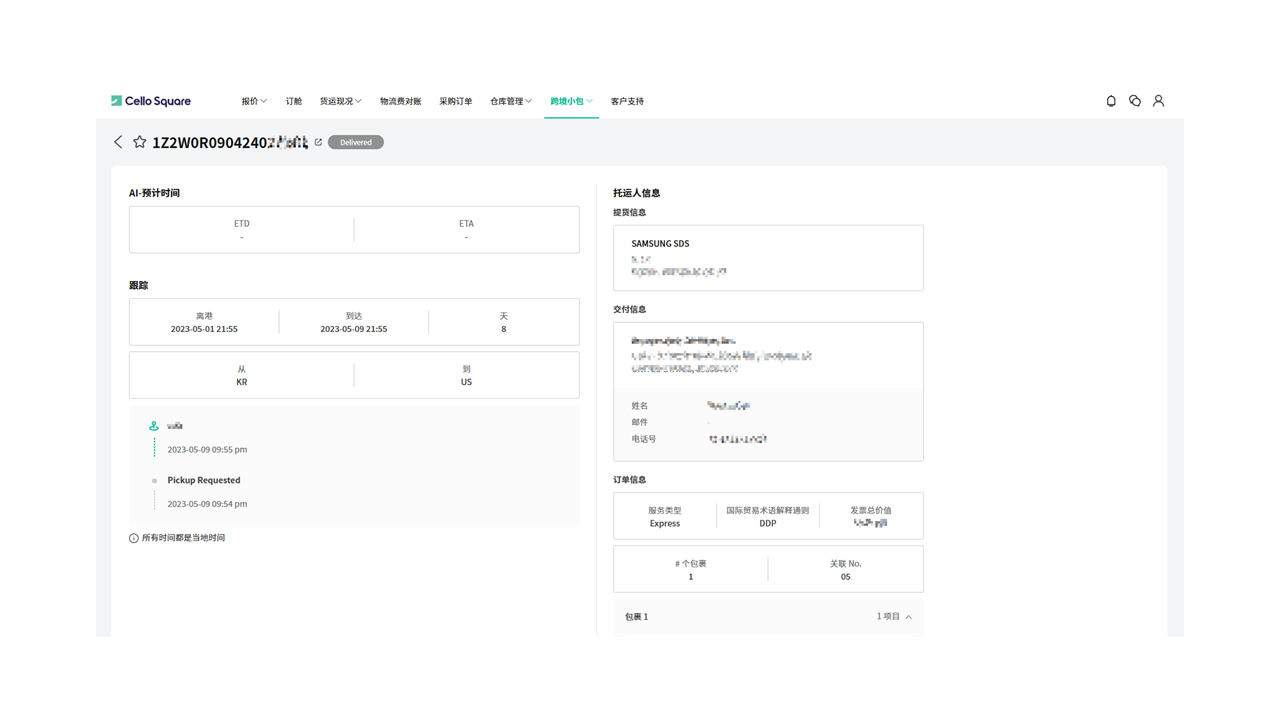Open 客户支持 page

[x=627, y=101]
